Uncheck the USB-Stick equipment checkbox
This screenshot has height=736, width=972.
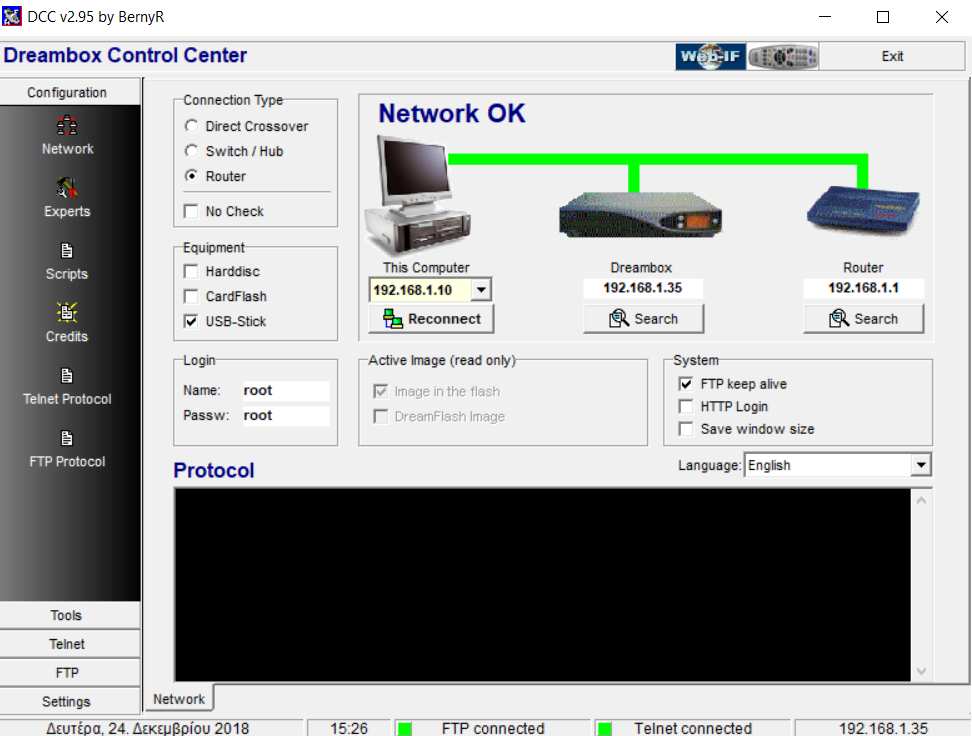(x=191, y=321)
